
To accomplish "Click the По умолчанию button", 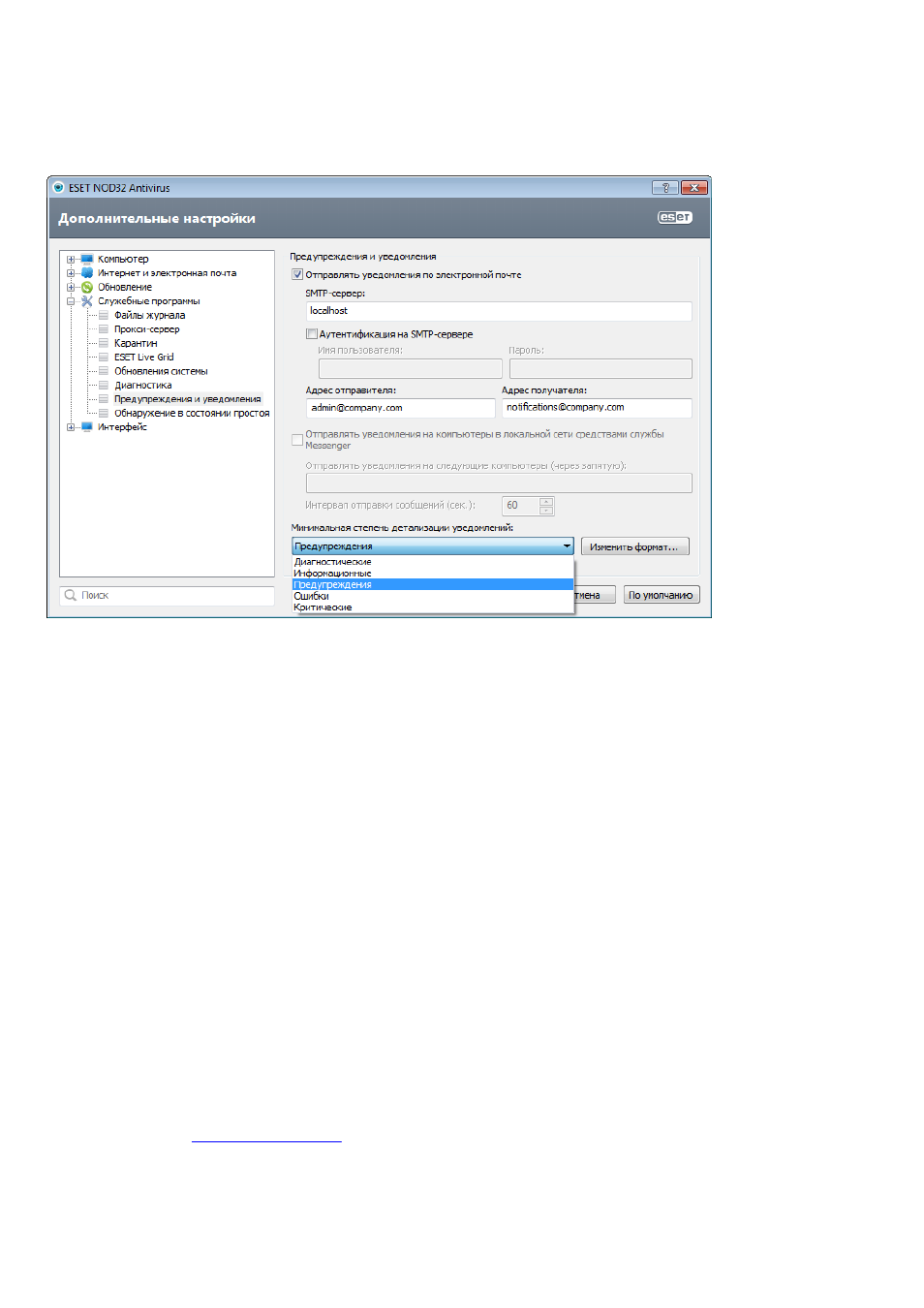I will click(x=662, y=596).
